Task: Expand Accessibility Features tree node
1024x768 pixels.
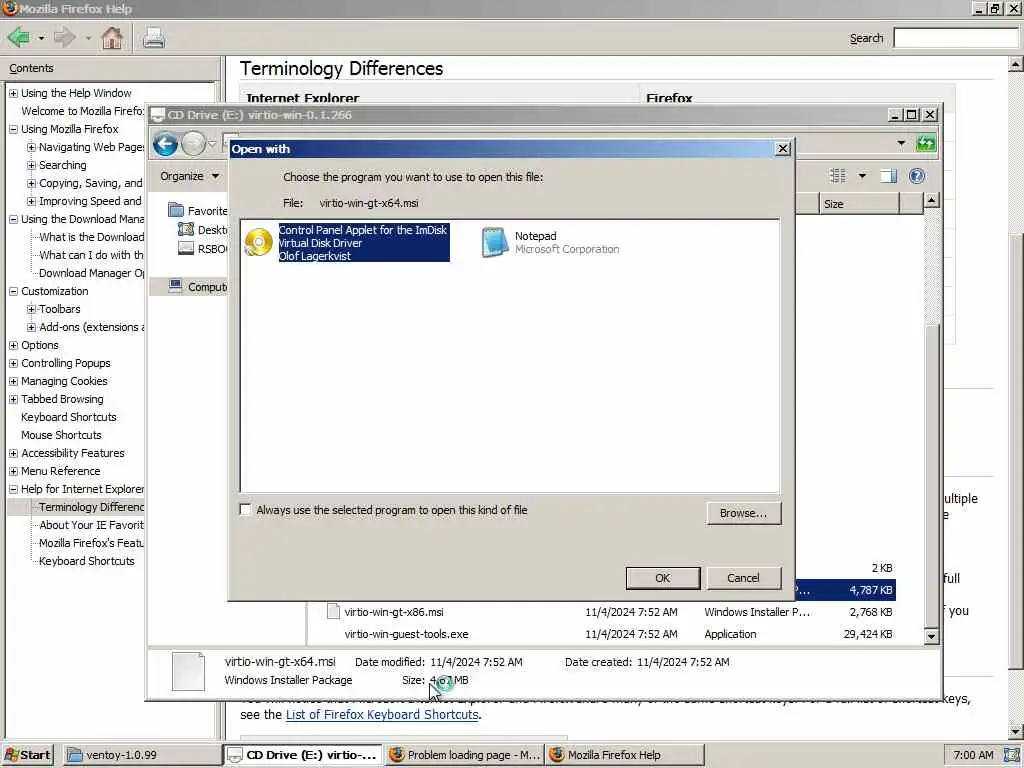Action: point(13,453)
